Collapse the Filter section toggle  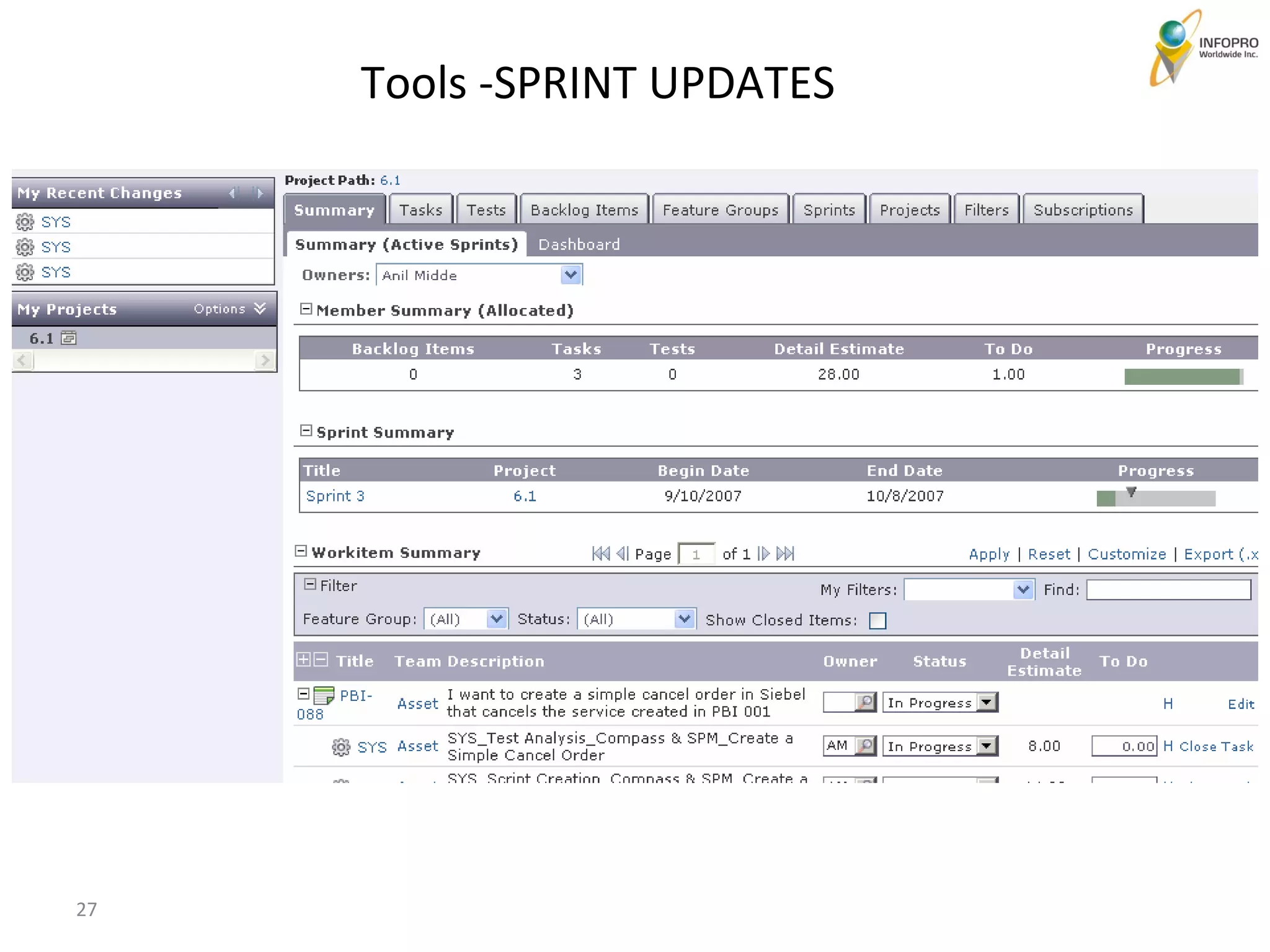click(x=310, y=584)
